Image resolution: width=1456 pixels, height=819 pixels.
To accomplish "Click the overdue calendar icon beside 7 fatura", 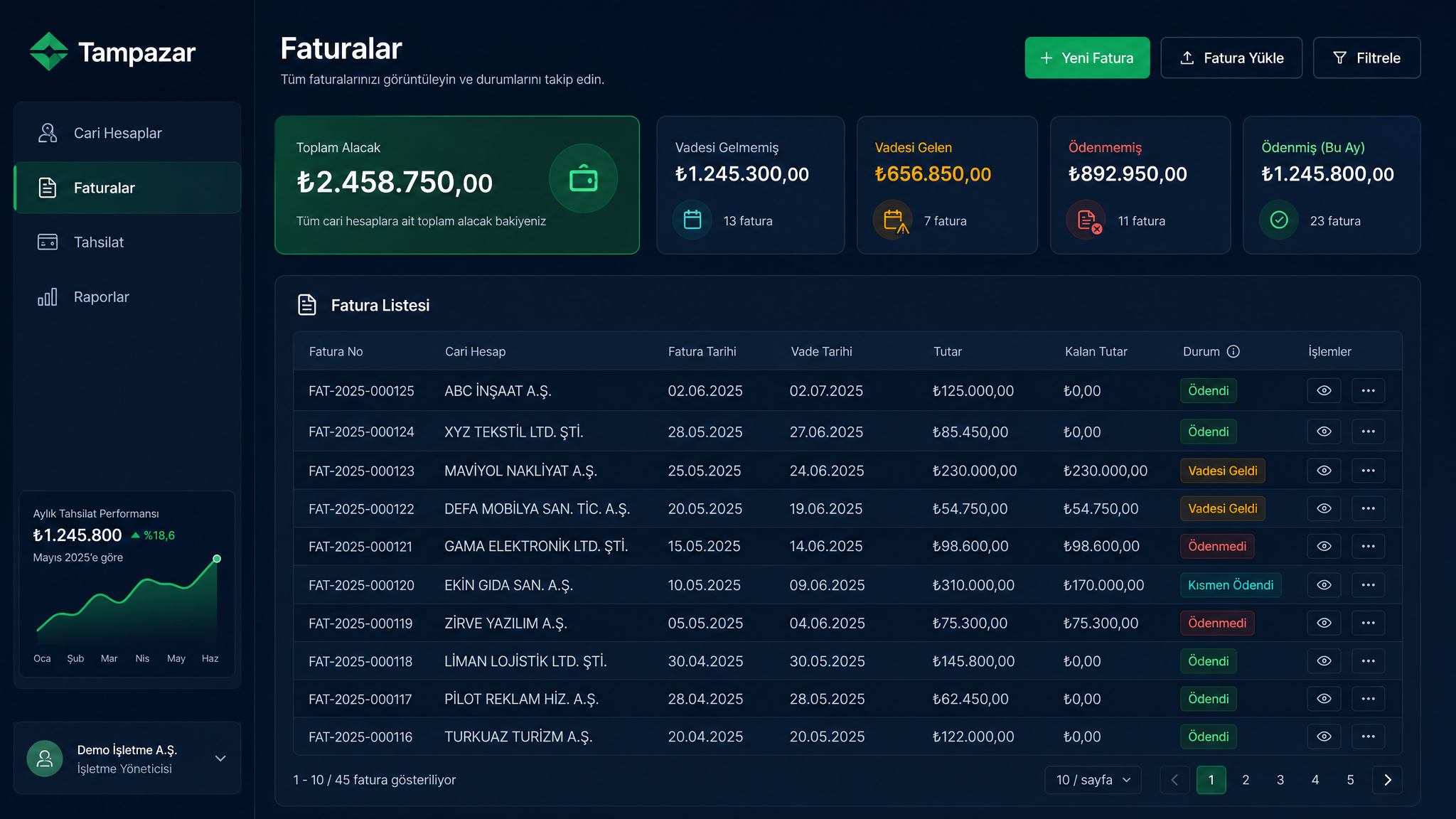I will [893, 220].
